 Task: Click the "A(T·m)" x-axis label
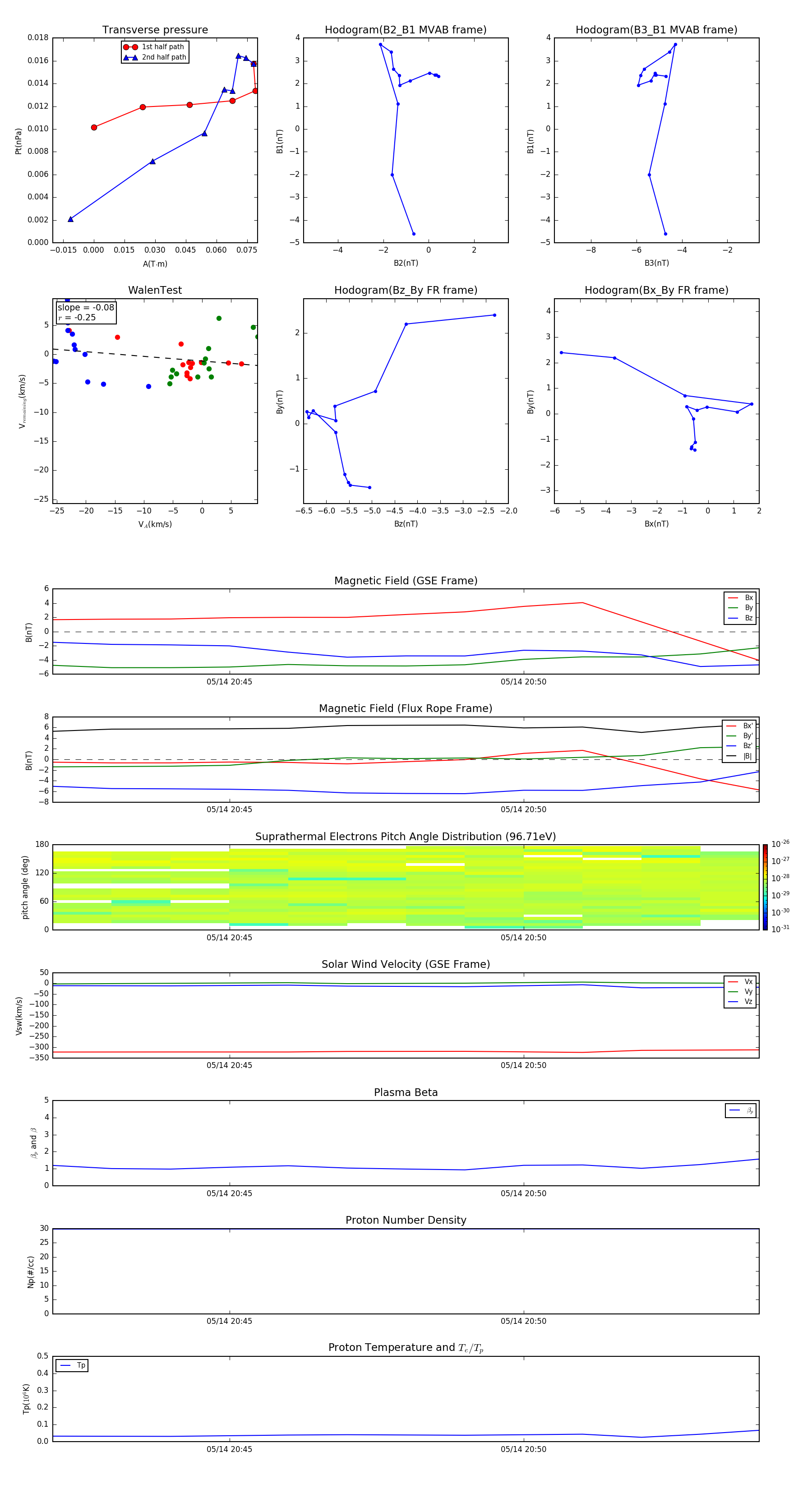155,264
